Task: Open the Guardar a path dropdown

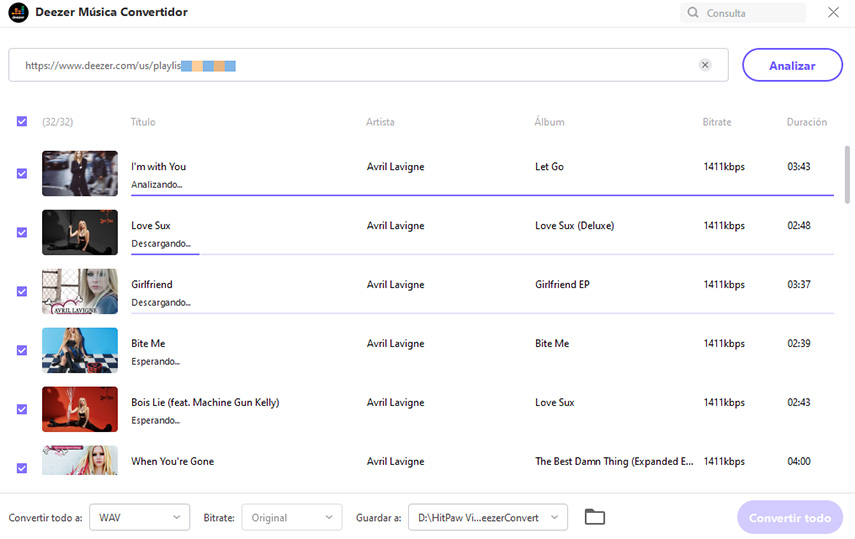Action: coord(488,517)
